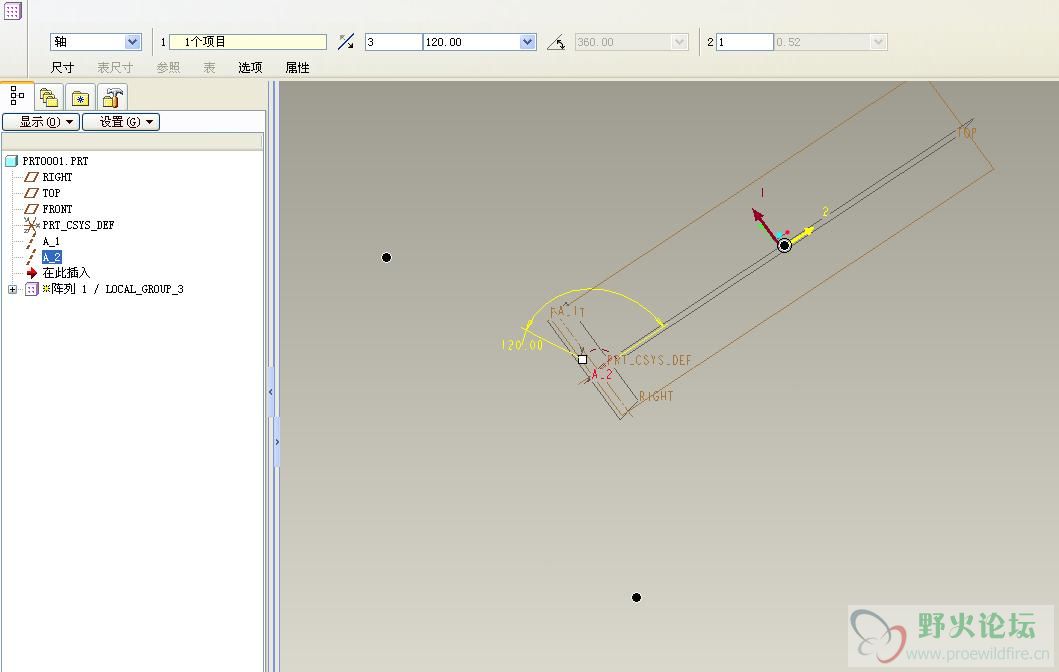The width and height of the screenshot is (1059, 672).
Task: Click the 120.00 angle dimension in viewport
Action: pyautogui.click(x=522, y=345)
